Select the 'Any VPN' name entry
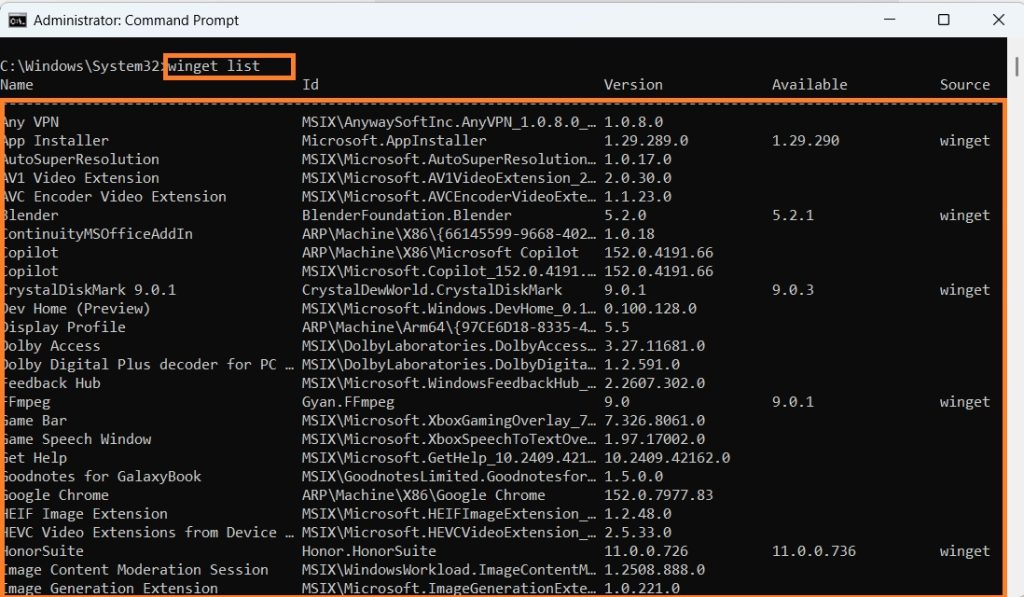 click(31, 122)
